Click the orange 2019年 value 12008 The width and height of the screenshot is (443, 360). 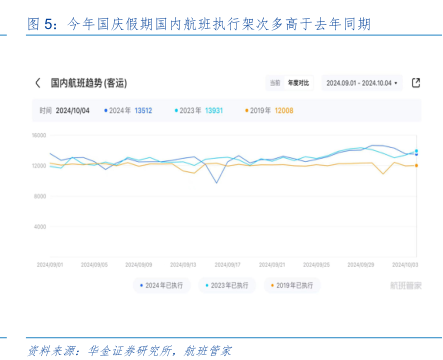(284, 111)
